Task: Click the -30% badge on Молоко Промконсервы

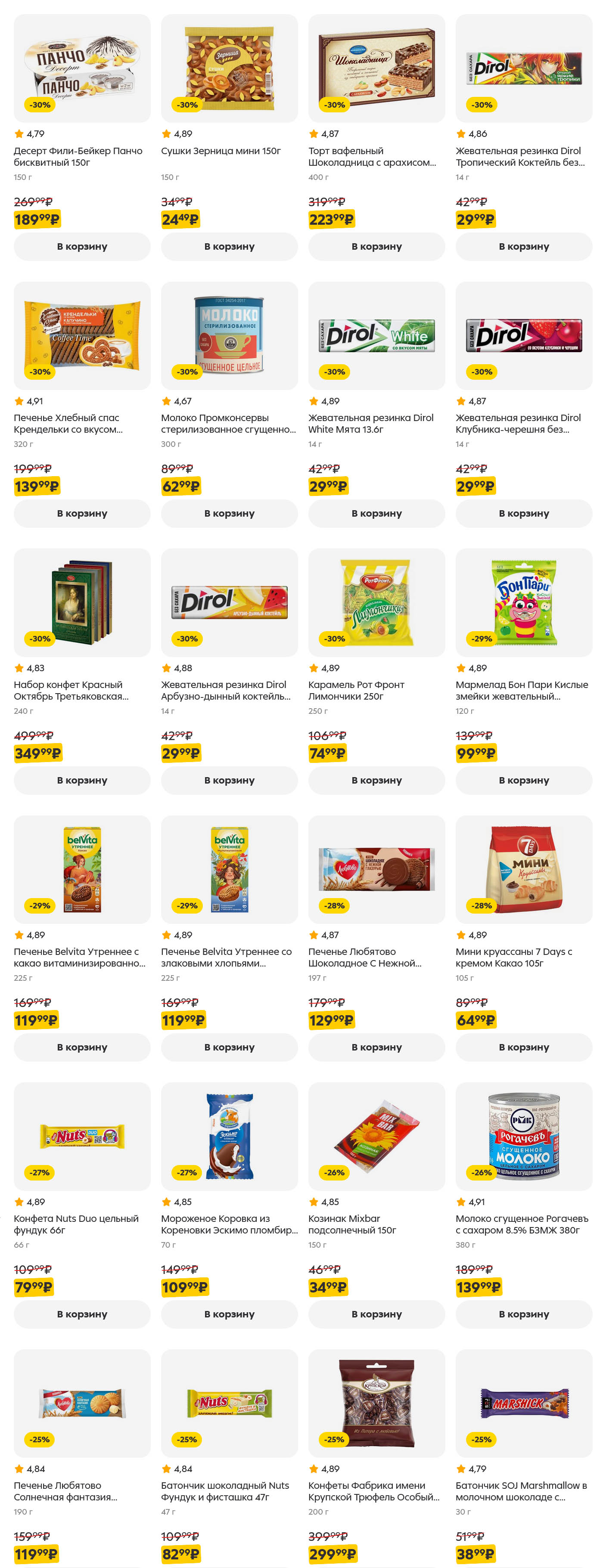Action: tap(187, 372)
